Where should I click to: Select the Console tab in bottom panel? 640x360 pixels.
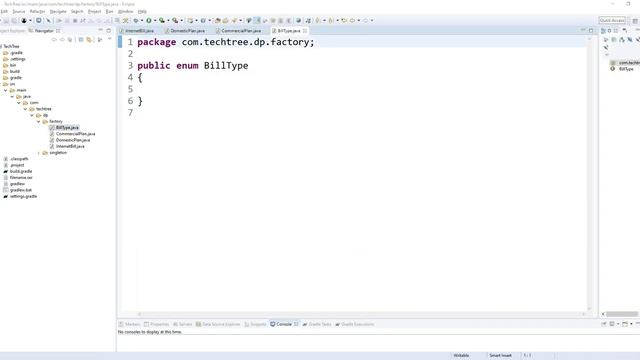284,324
